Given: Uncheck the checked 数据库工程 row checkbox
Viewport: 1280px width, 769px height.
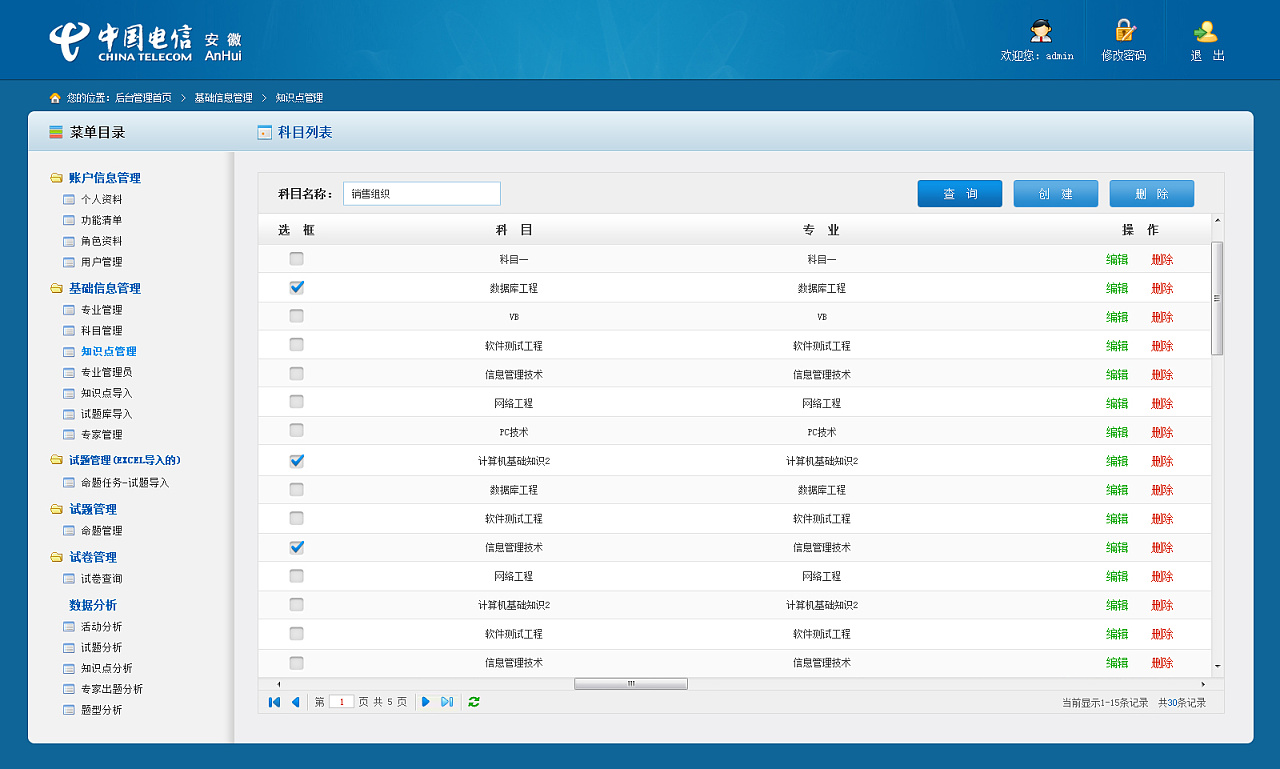Looking at the screenshot, I should 296,288.
